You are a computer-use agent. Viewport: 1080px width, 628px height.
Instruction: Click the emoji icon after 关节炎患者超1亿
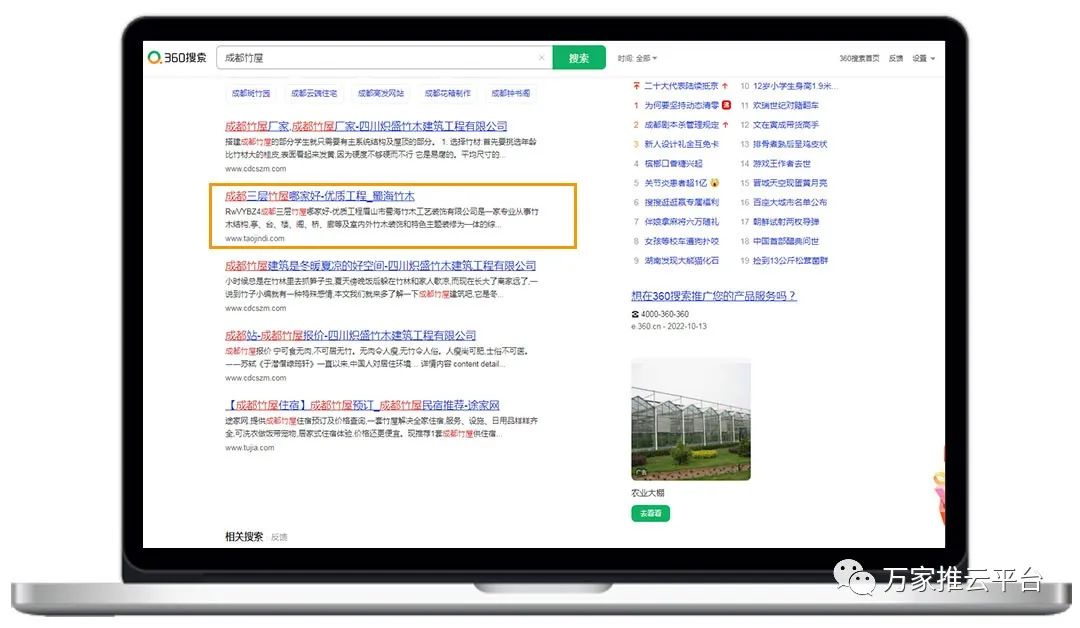(x=715, y=183)
